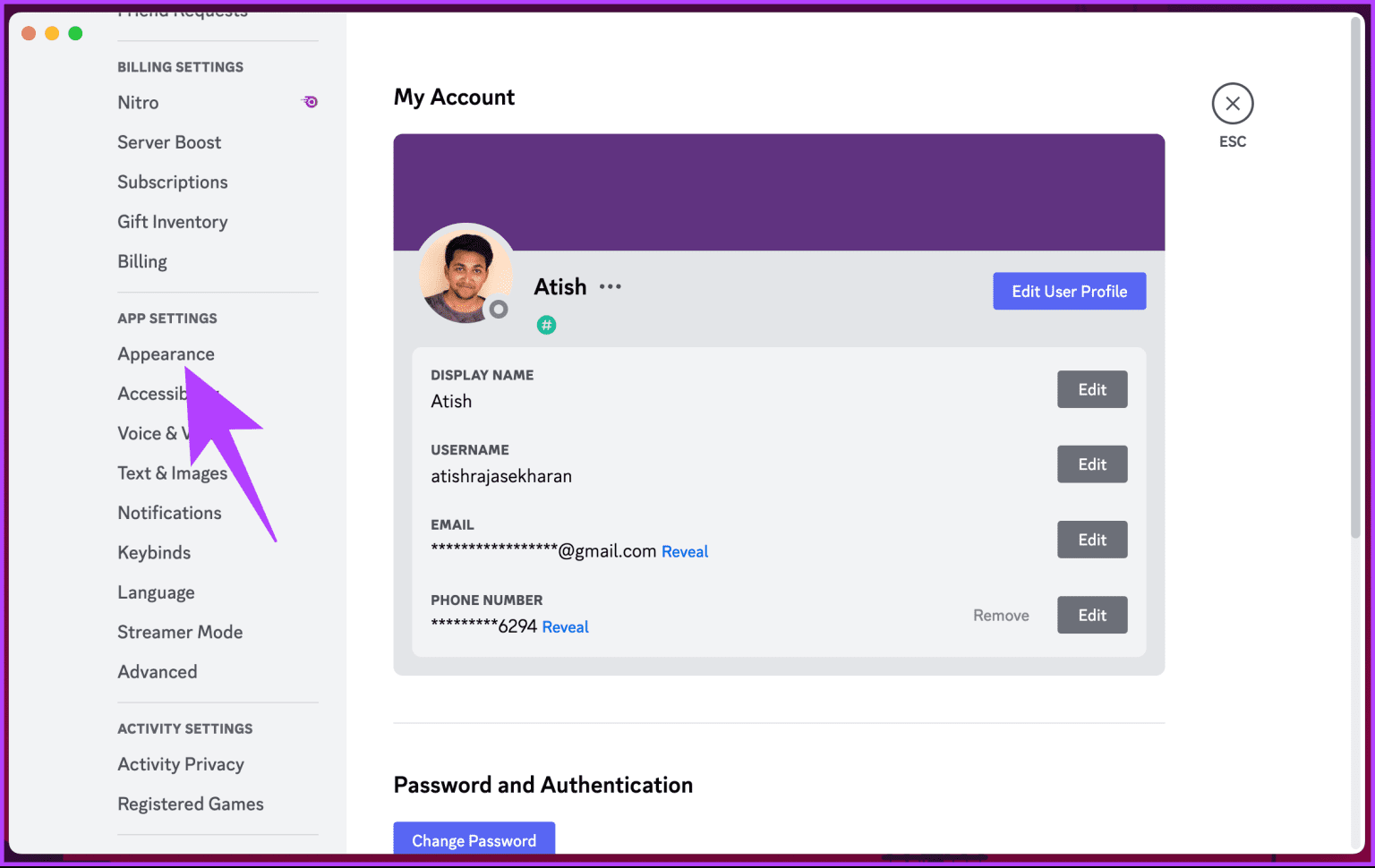Switch to Notifications settings
Image resolution: width=1375 pixels, height=868 pixels.
169,513
